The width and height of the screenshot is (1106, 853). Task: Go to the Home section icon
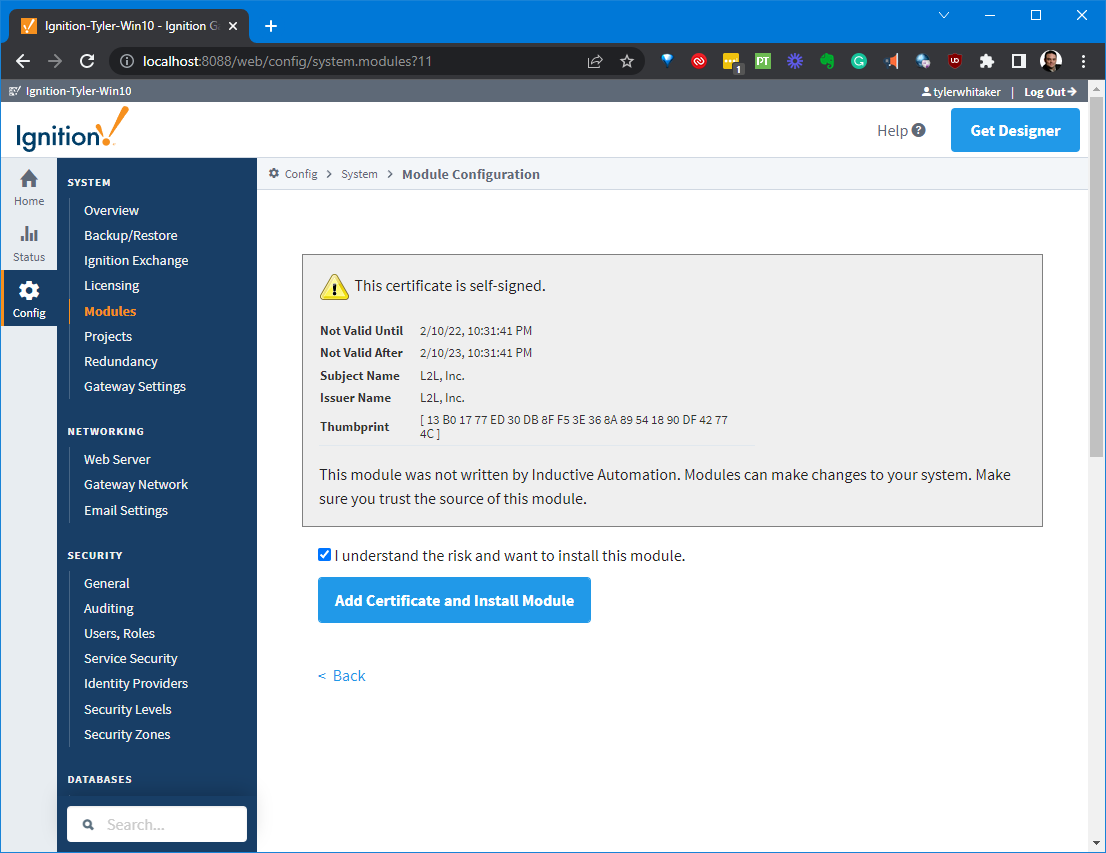click(x=29, y=179)
